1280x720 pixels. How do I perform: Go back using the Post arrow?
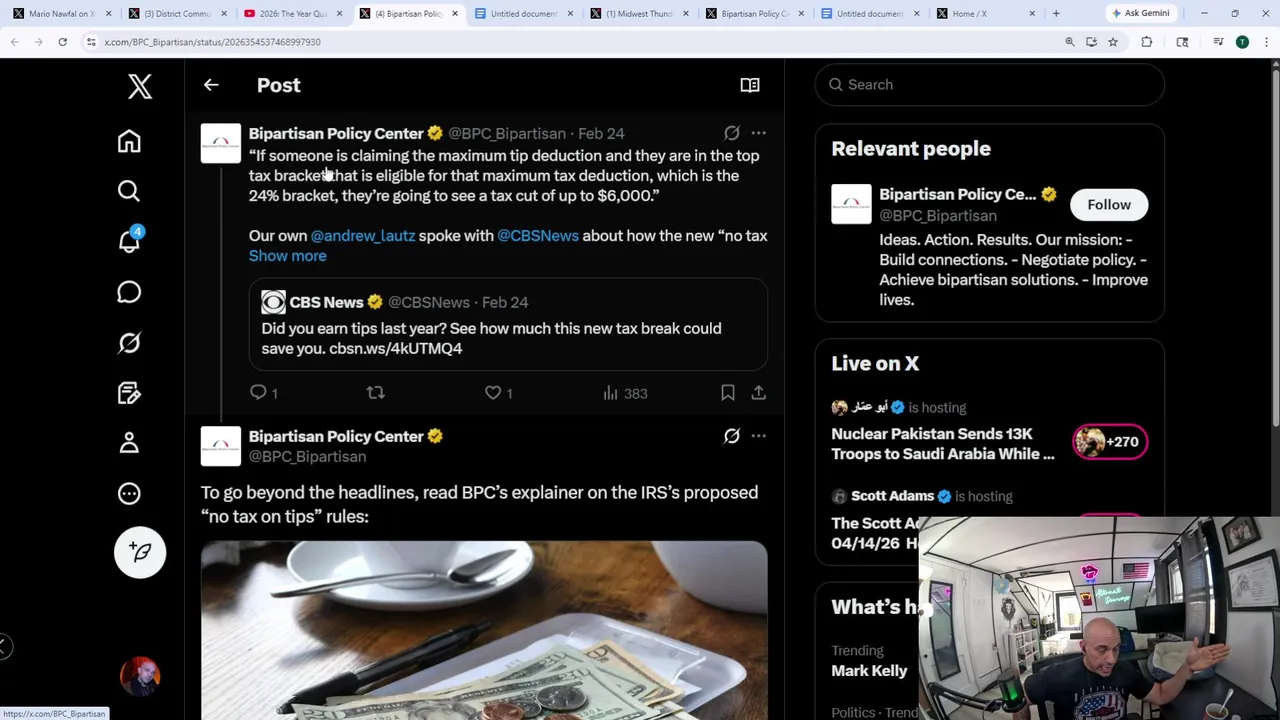pos(211,85)
